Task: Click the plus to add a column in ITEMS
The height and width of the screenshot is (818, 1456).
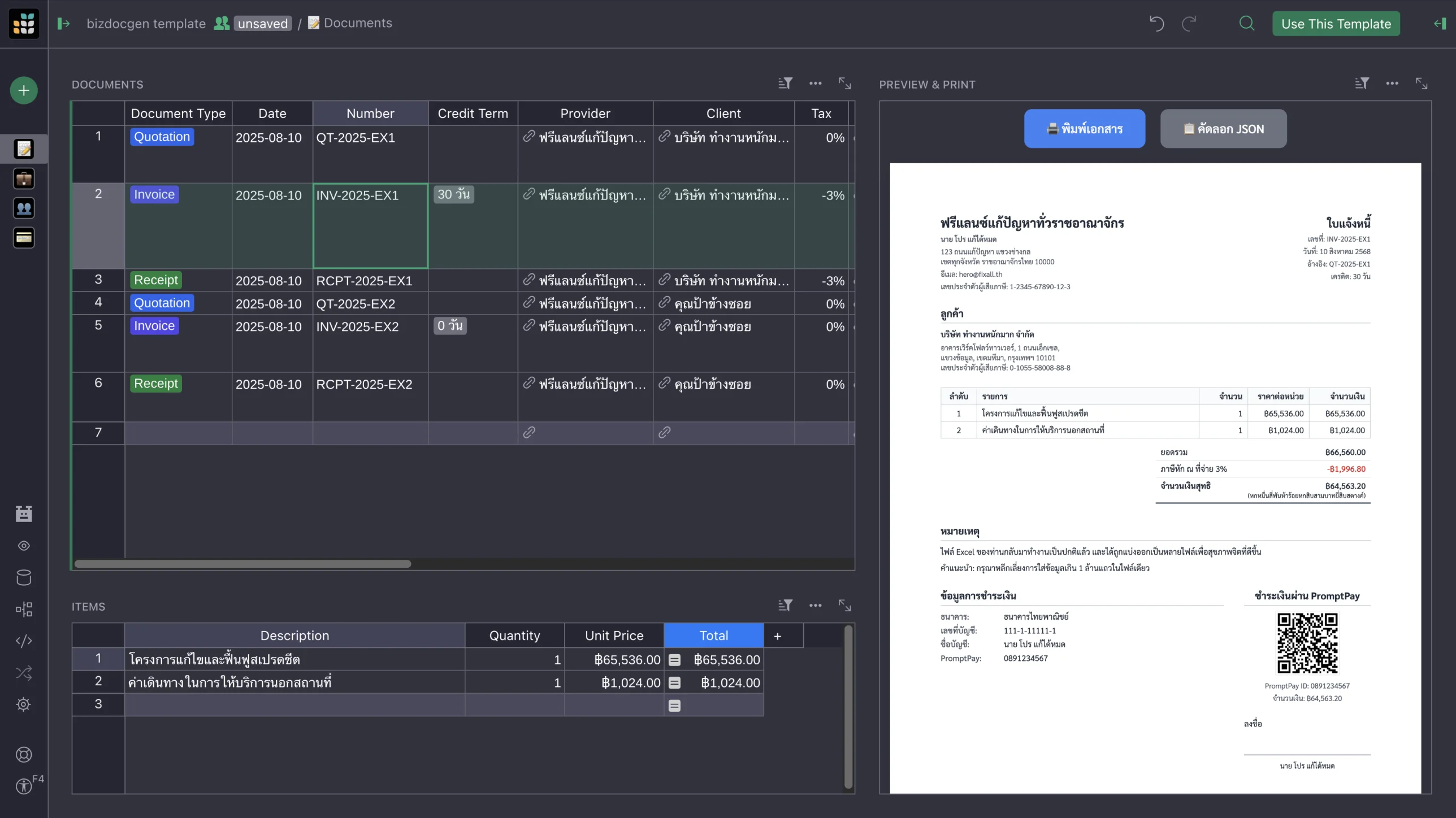Action: pos(778,635)
